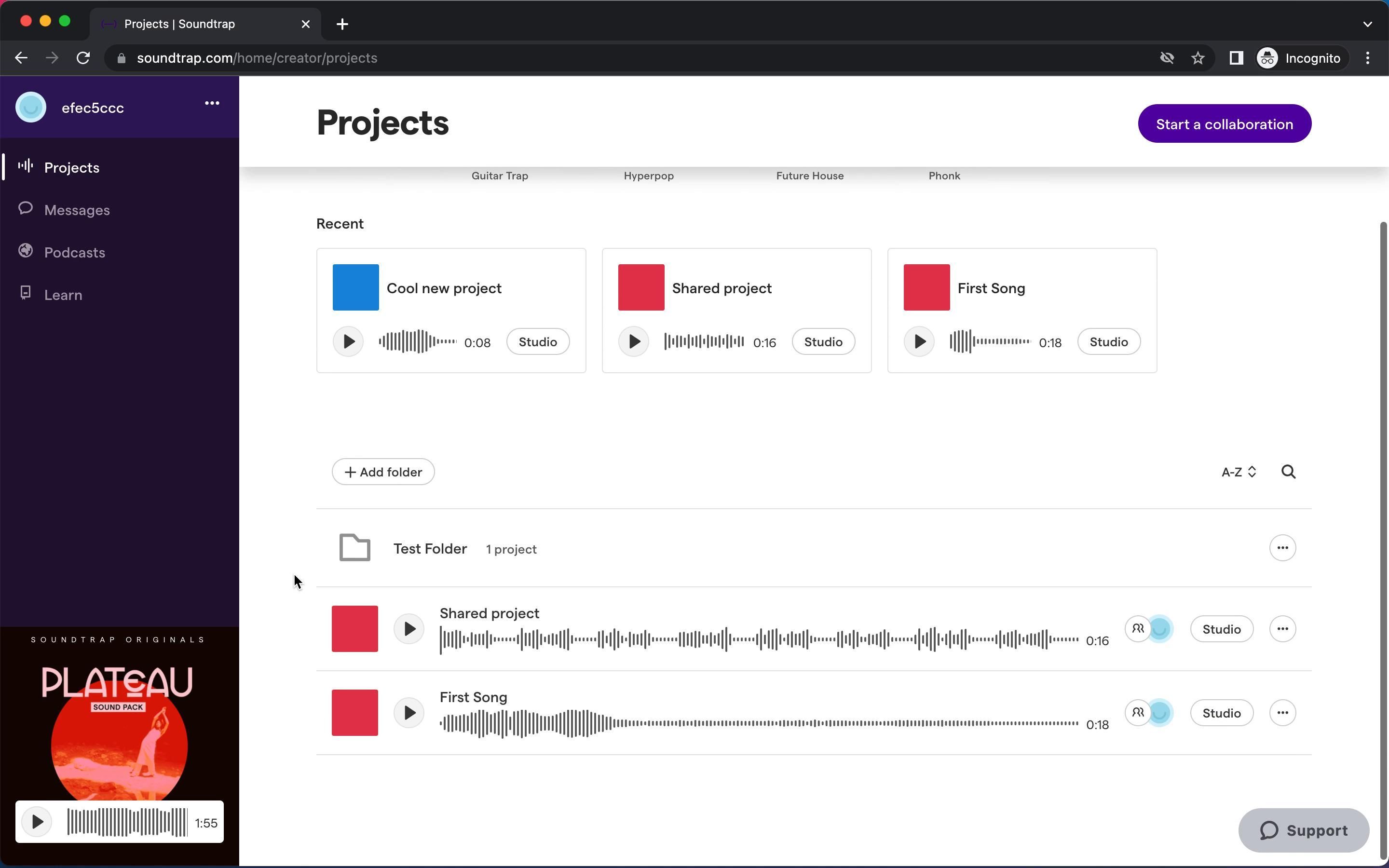Open the efec5ccc profile three-dot menu
Image resolution: width=1389 pixels, height=868 pixels.
[212, 103]
